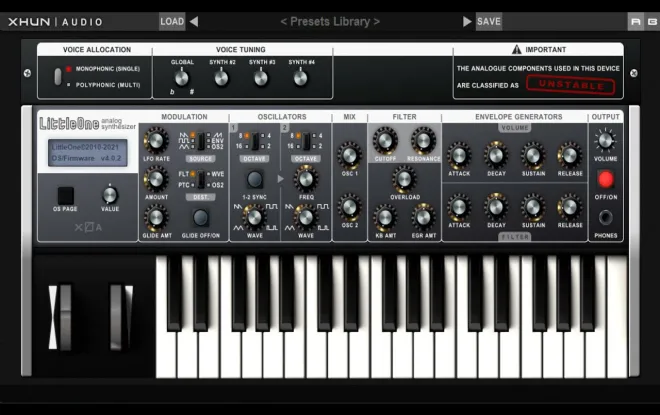
Task: Open the Presets Library menu
Action: (x=330, y=21)
